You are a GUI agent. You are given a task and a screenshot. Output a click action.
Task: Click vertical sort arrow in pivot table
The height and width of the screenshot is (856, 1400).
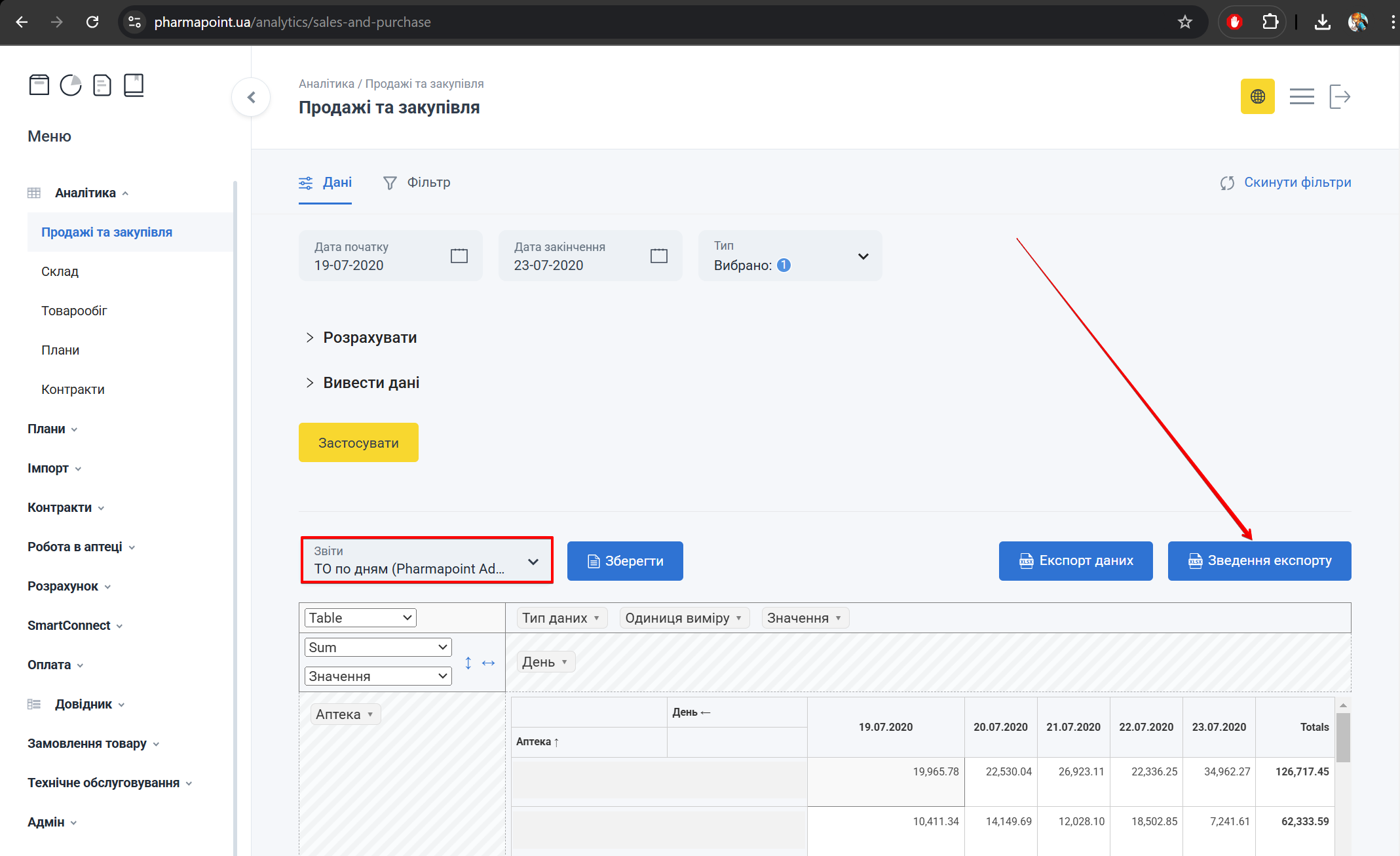(468, 663)
